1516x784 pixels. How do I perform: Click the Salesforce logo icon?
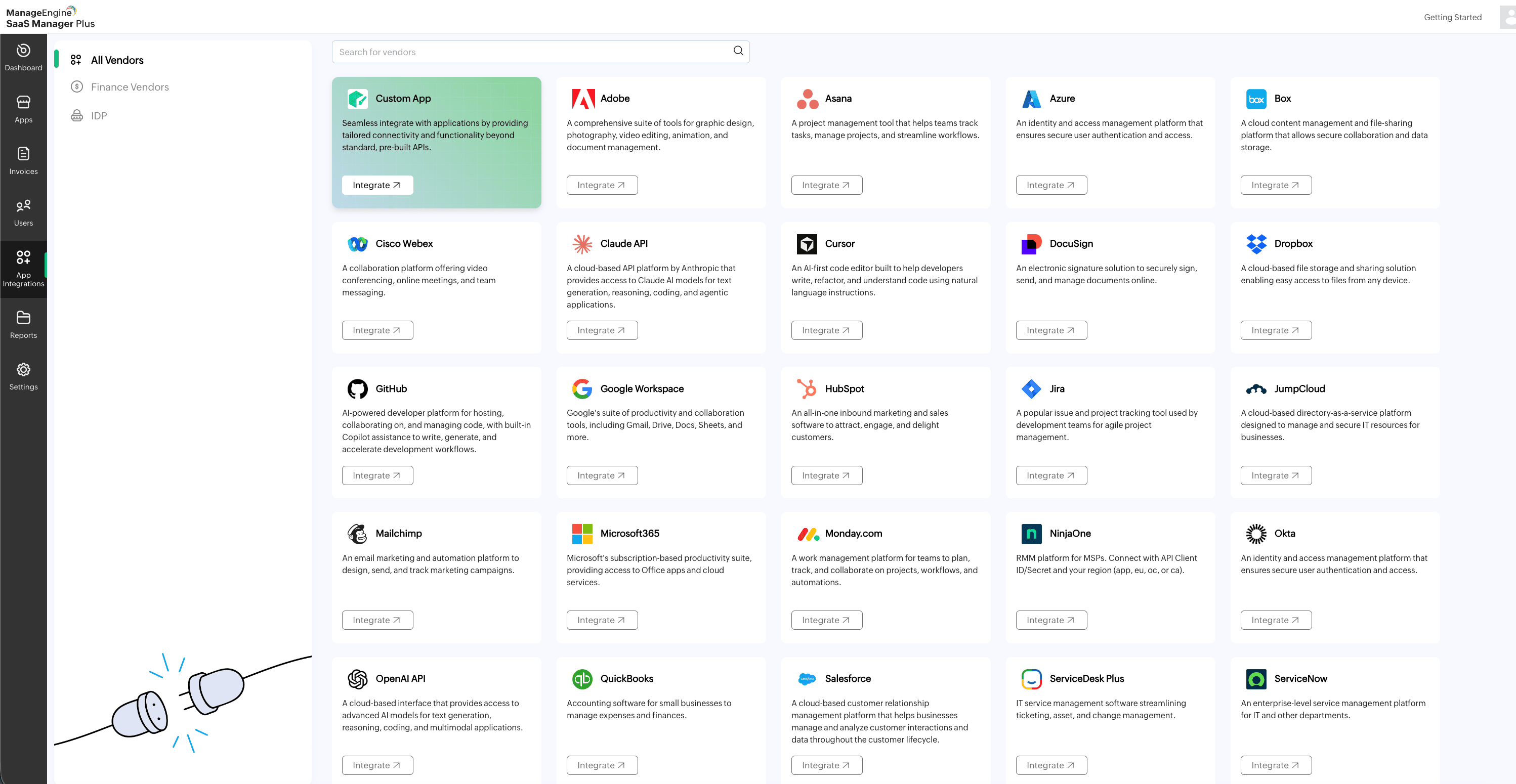click(x=807, y=679)
